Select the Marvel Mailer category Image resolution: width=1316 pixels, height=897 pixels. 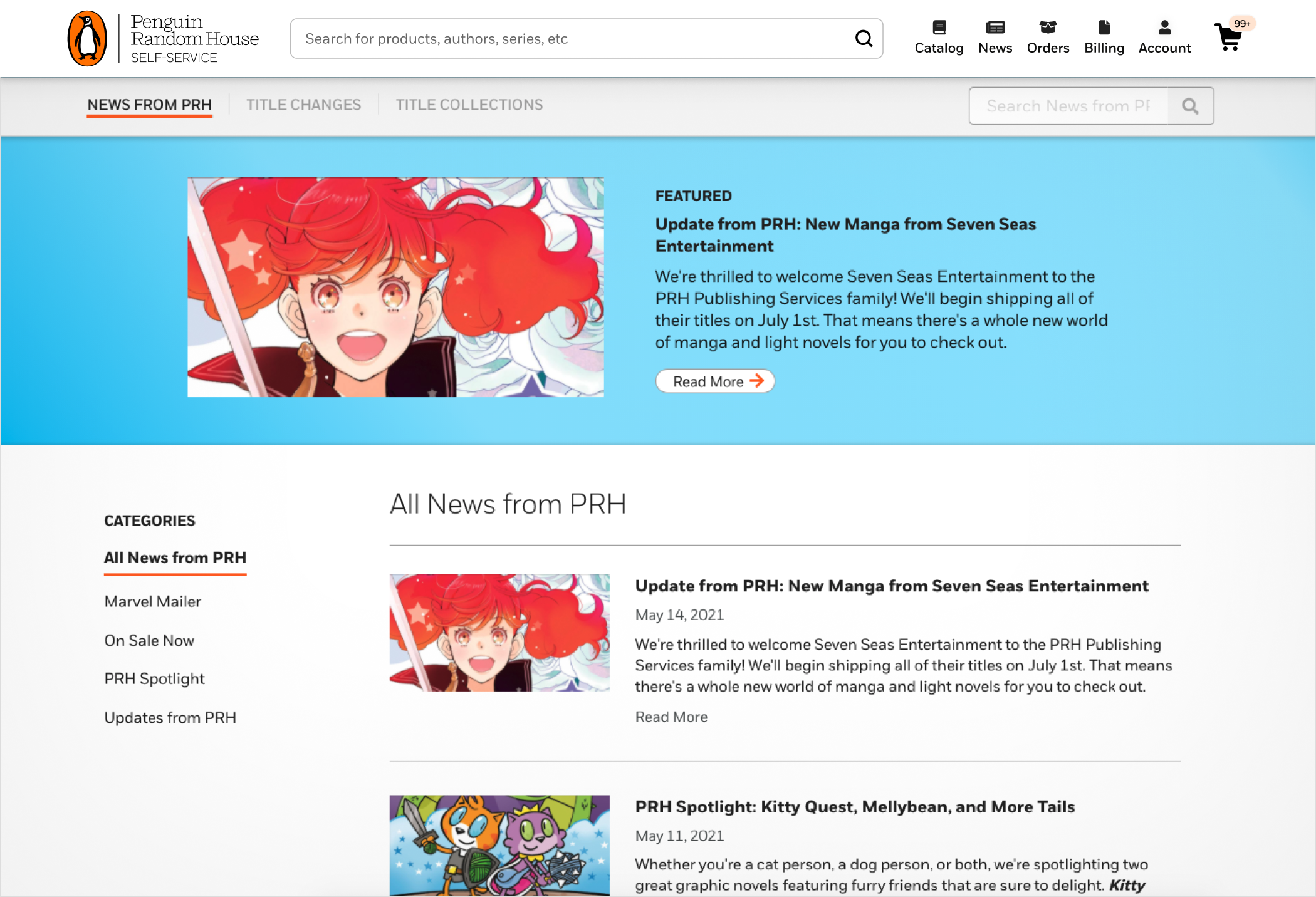pyautogui.click(x=152, y=601)
